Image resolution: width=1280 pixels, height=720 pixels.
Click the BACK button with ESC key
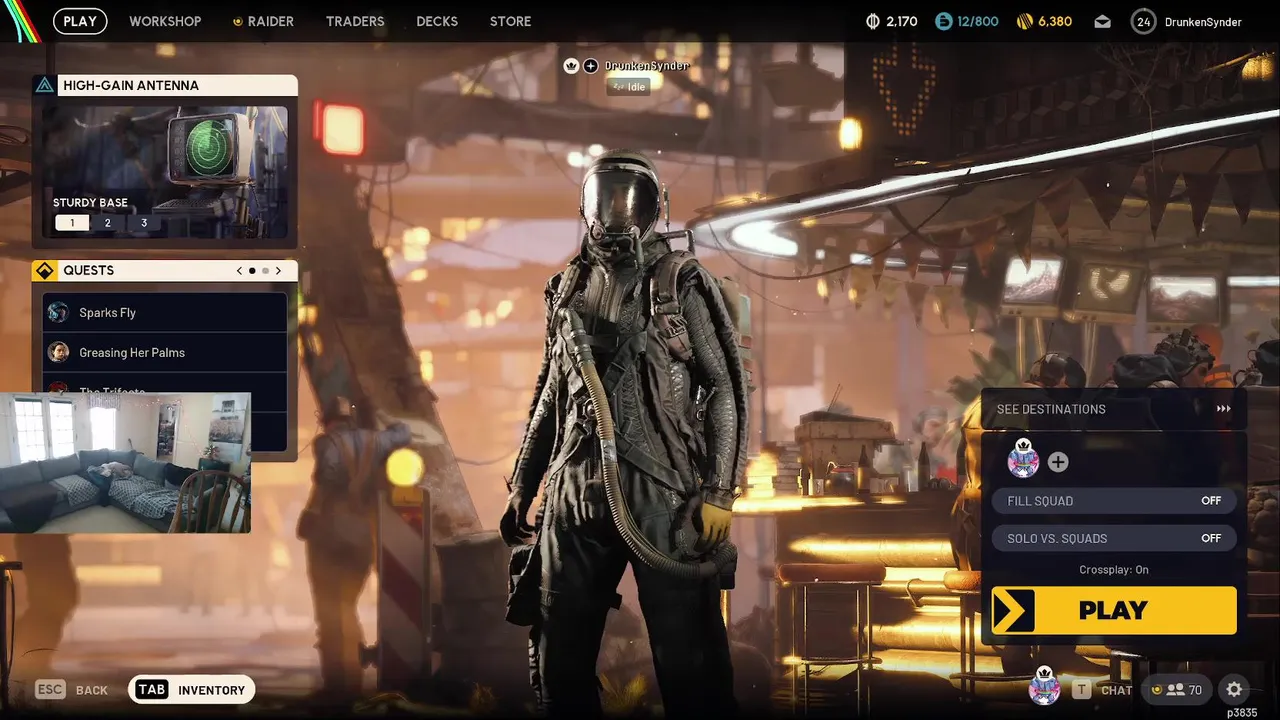coord(71,690)
